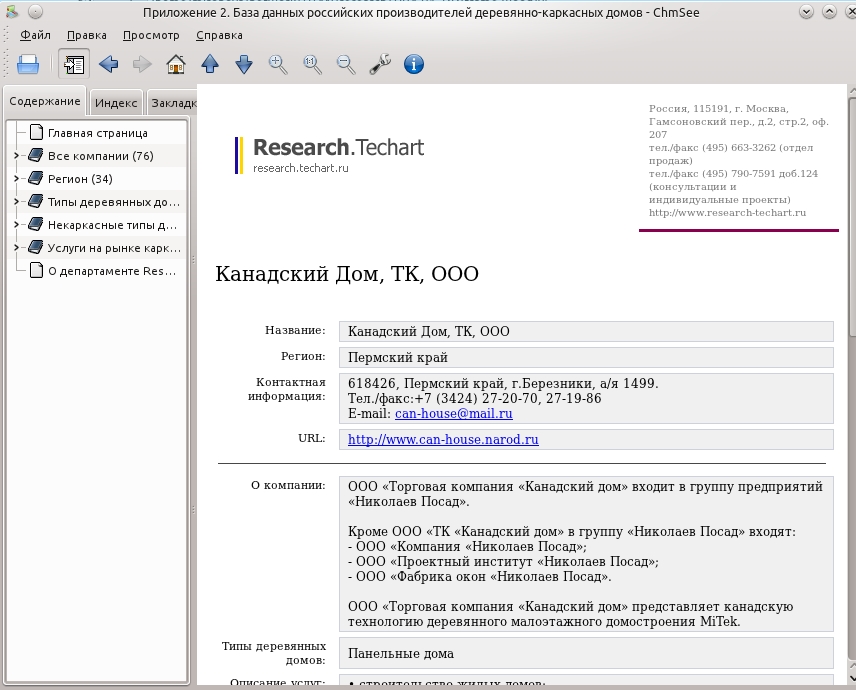Viewport: 856px width, 690px height.
Task: Click the Print toolbar icon
Action: click(x=28, y=64)
